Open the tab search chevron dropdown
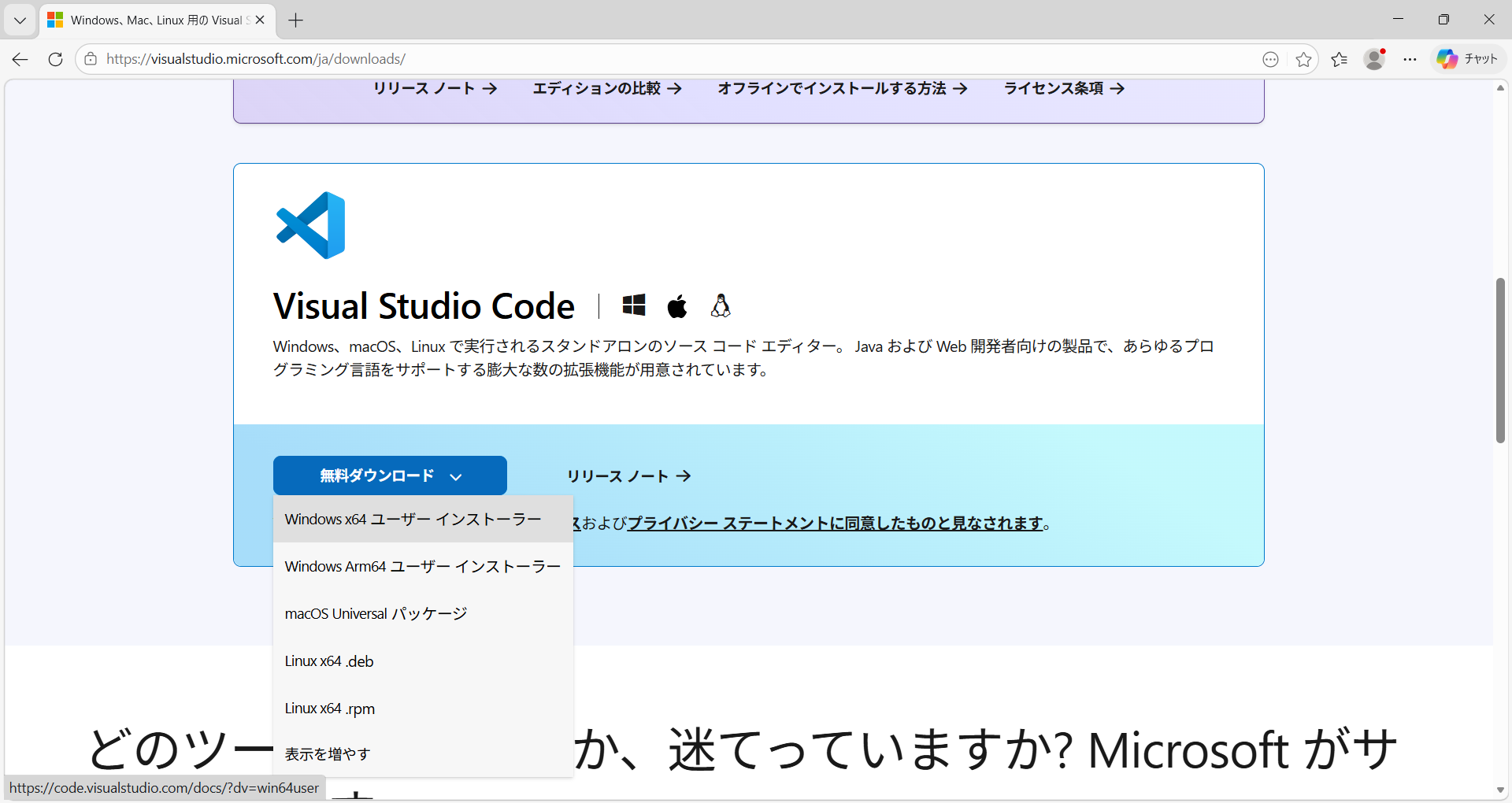1512x803 pixels. [x=20, y=20]
